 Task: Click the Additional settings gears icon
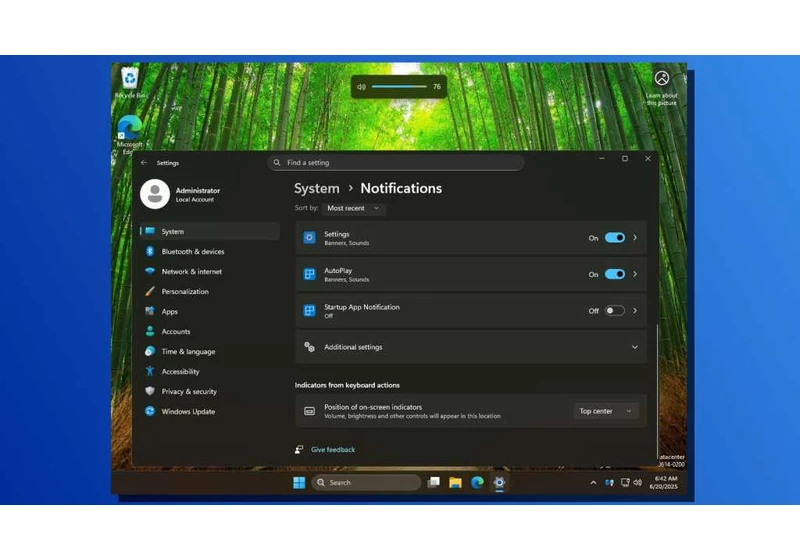coord(309,347)
